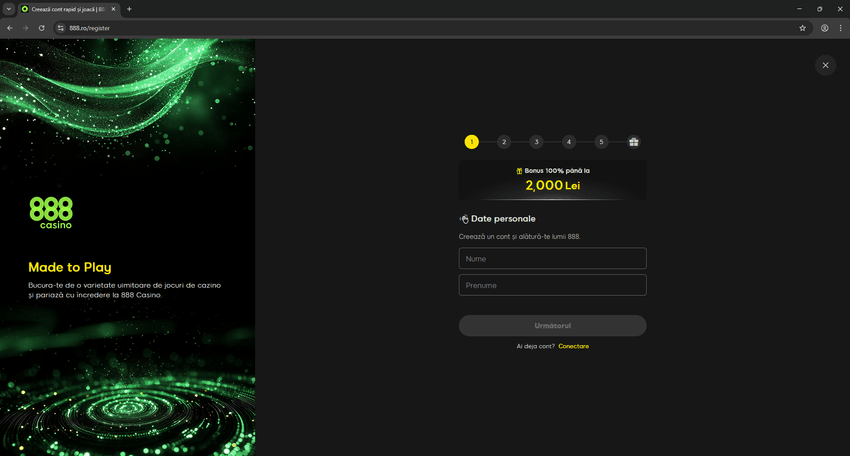Click the 2,000 Lei bonus banner
This screenshot has width=850, height=456.
click(552, 180)
